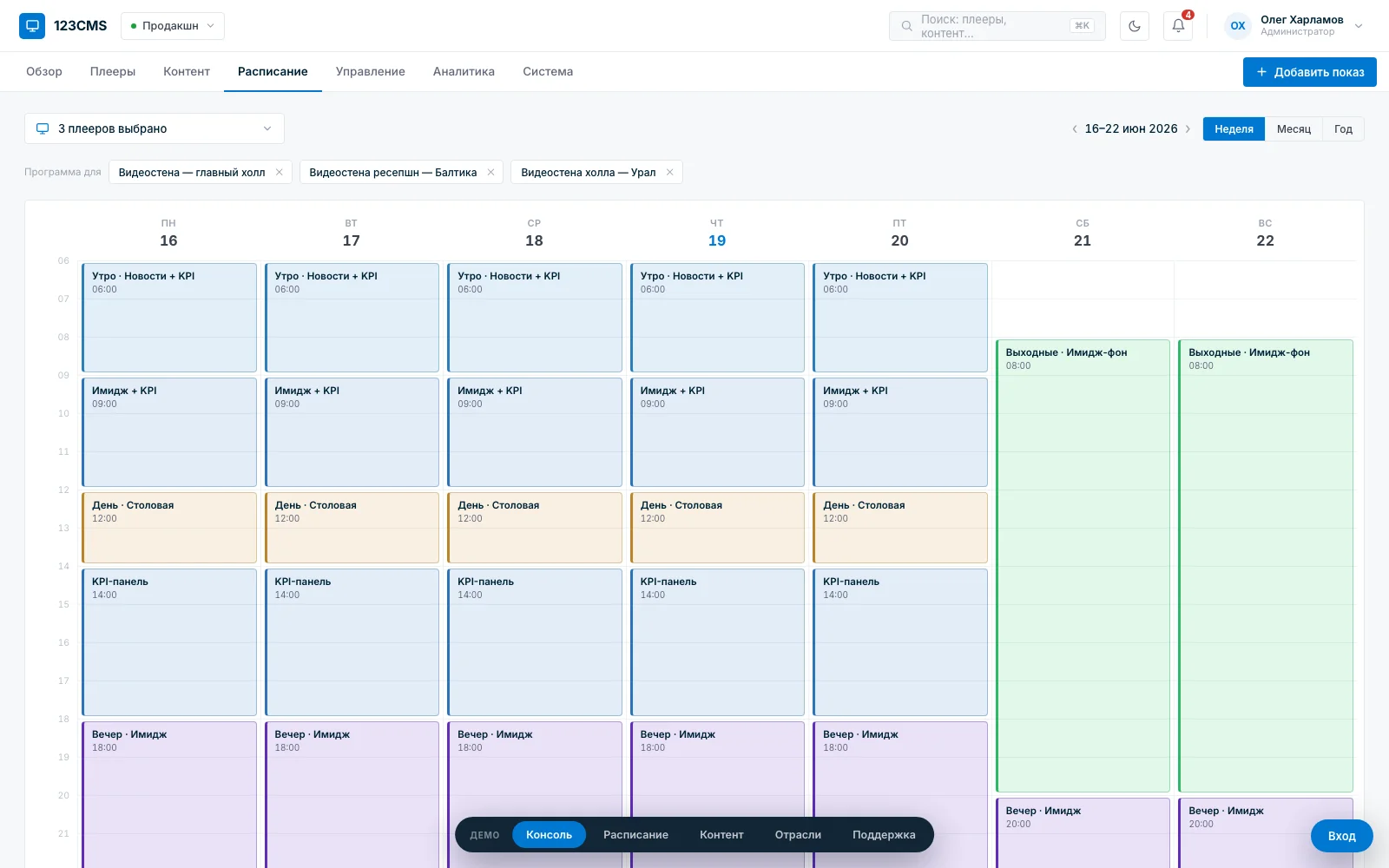The width and height of the screenshot is (1389, 868).
Task: Open Thursday 19 Имидж + KPI event
Action: point(718,432)
